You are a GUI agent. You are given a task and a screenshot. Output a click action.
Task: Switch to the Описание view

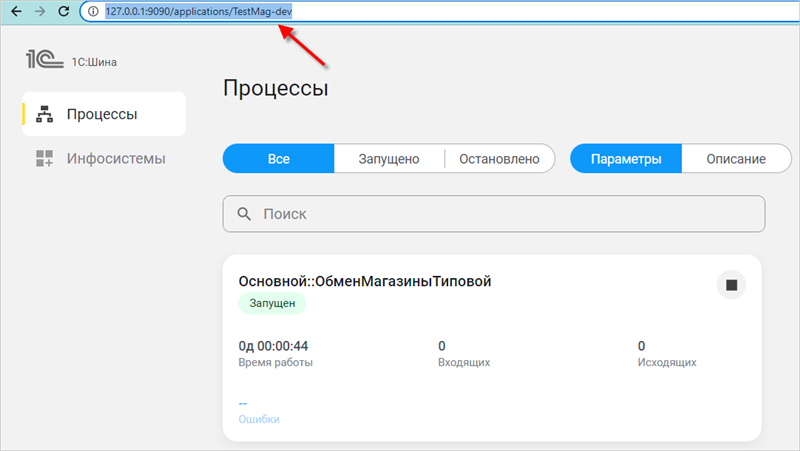[736, 159]
